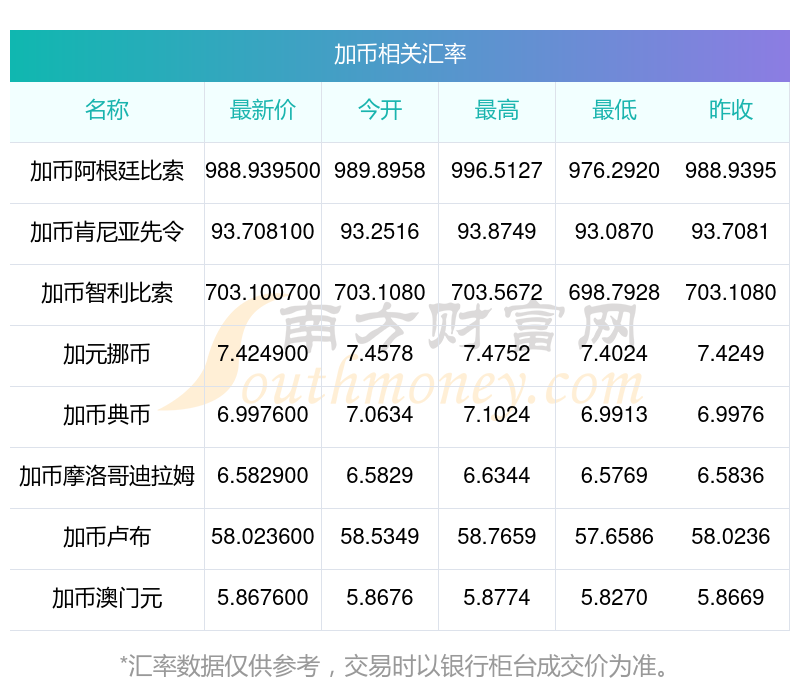Screen dimensions: 800x698
Task: Select the 最高 column header
Action: tap(497, 110)
